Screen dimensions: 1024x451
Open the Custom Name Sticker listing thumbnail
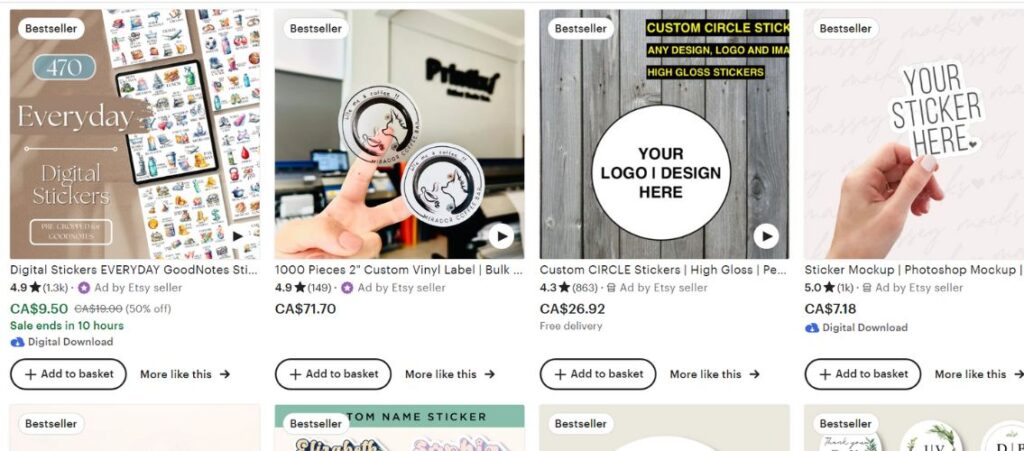point(399,428)
